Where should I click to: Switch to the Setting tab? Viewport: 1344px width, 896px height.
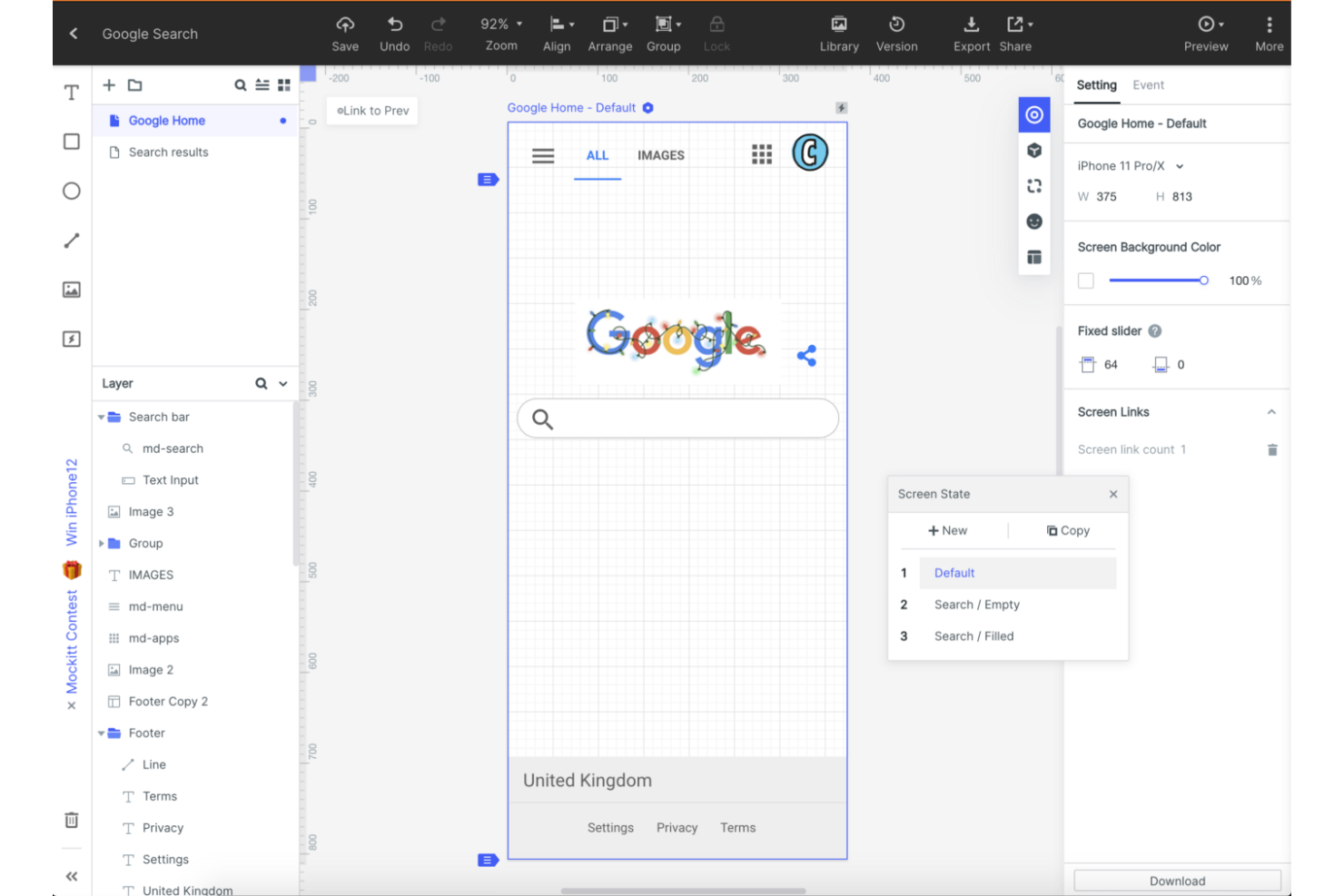click(1096, 85)
